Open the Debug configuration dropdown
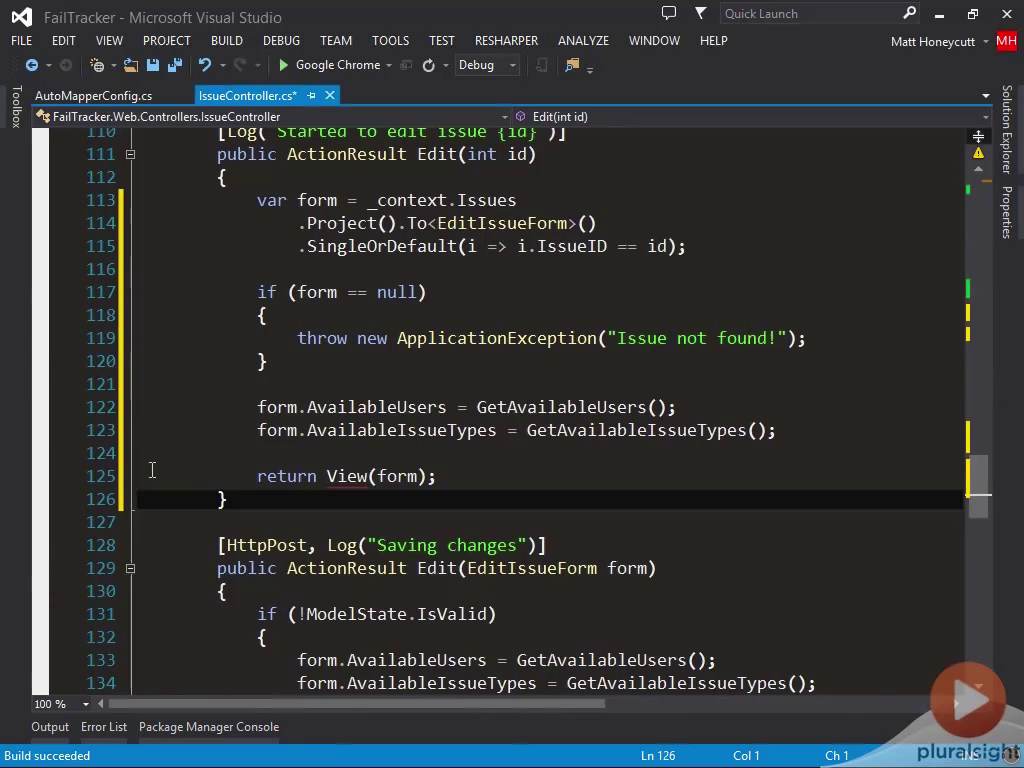1024x768 pixels. coord(513,65)
